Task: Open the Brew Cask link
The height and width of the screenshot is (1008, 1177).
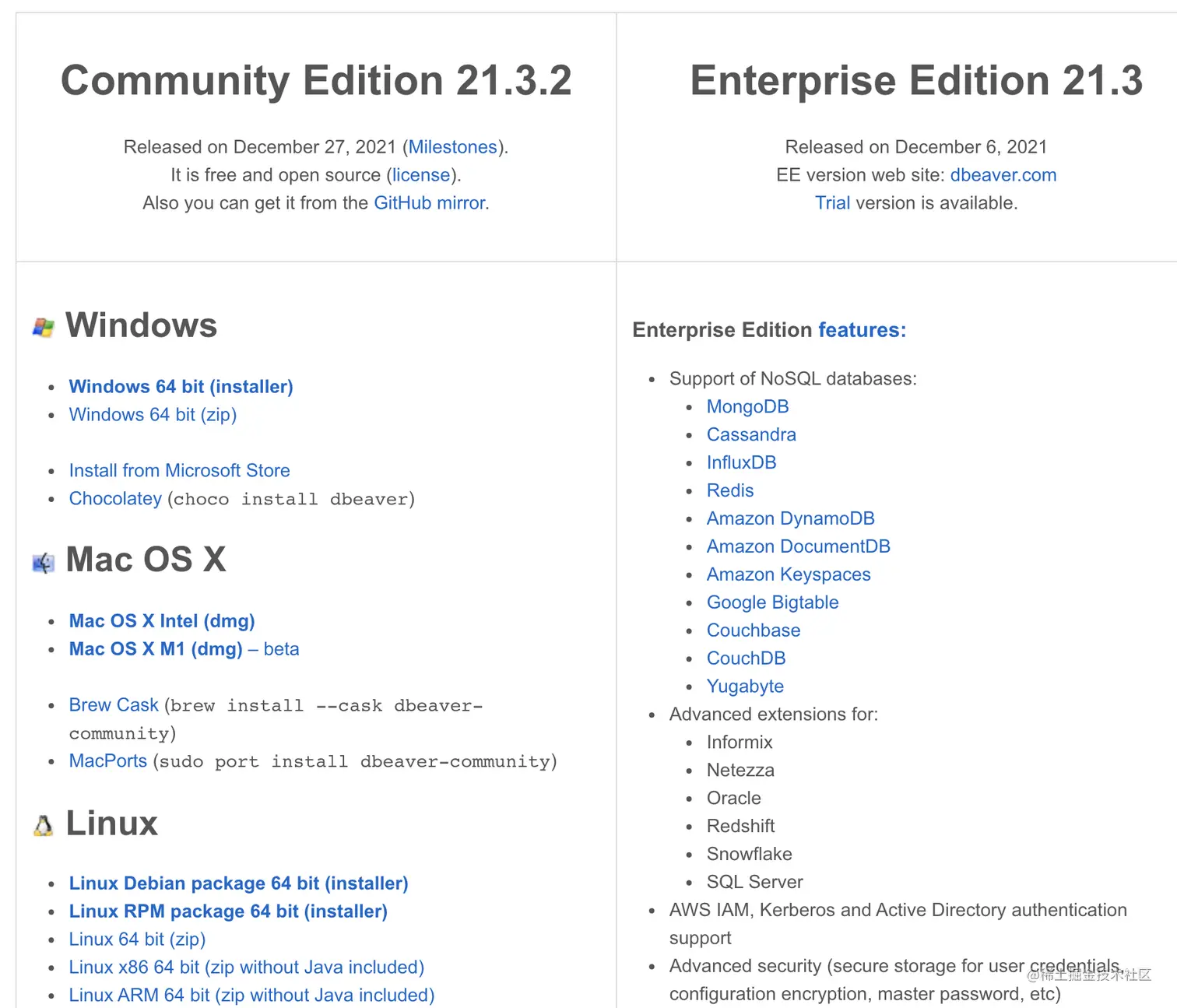Action: [114, 705]
